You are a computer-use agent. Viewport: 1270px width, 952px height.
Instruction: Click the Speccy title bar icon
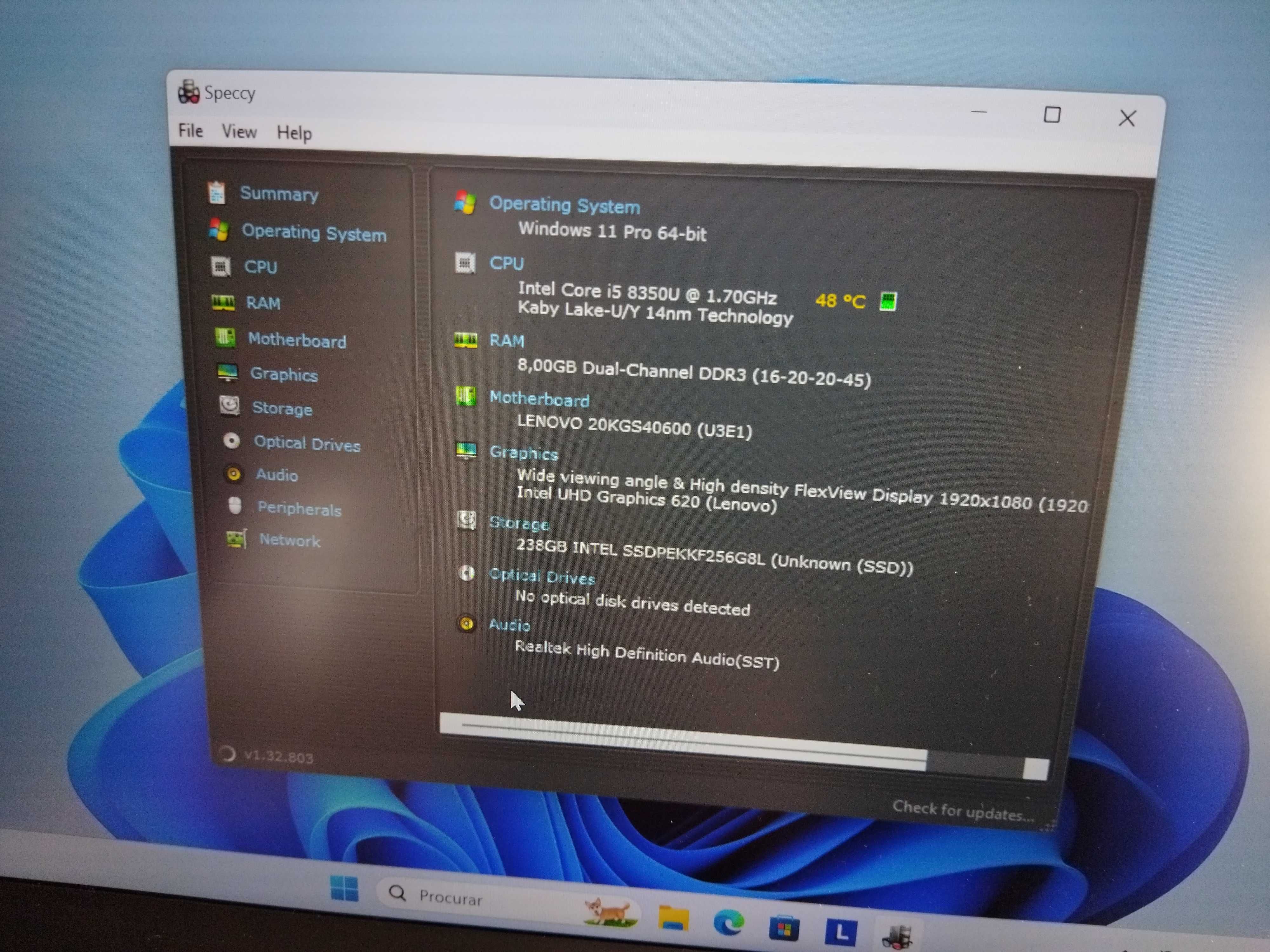[x=188, y=92]
